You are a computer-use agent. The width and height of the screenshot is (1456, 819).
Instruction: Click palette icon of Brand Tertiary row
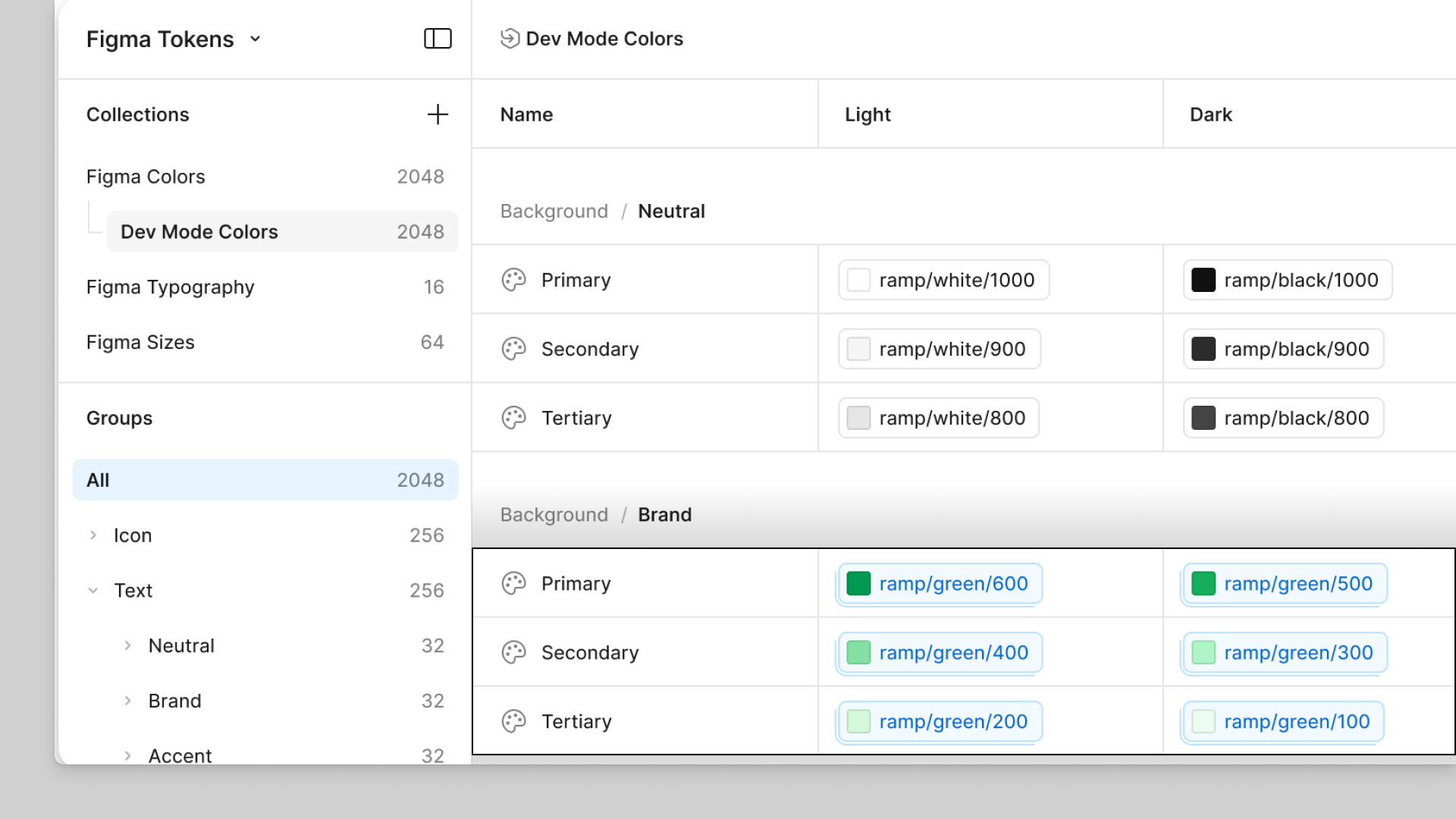(513, 721)
